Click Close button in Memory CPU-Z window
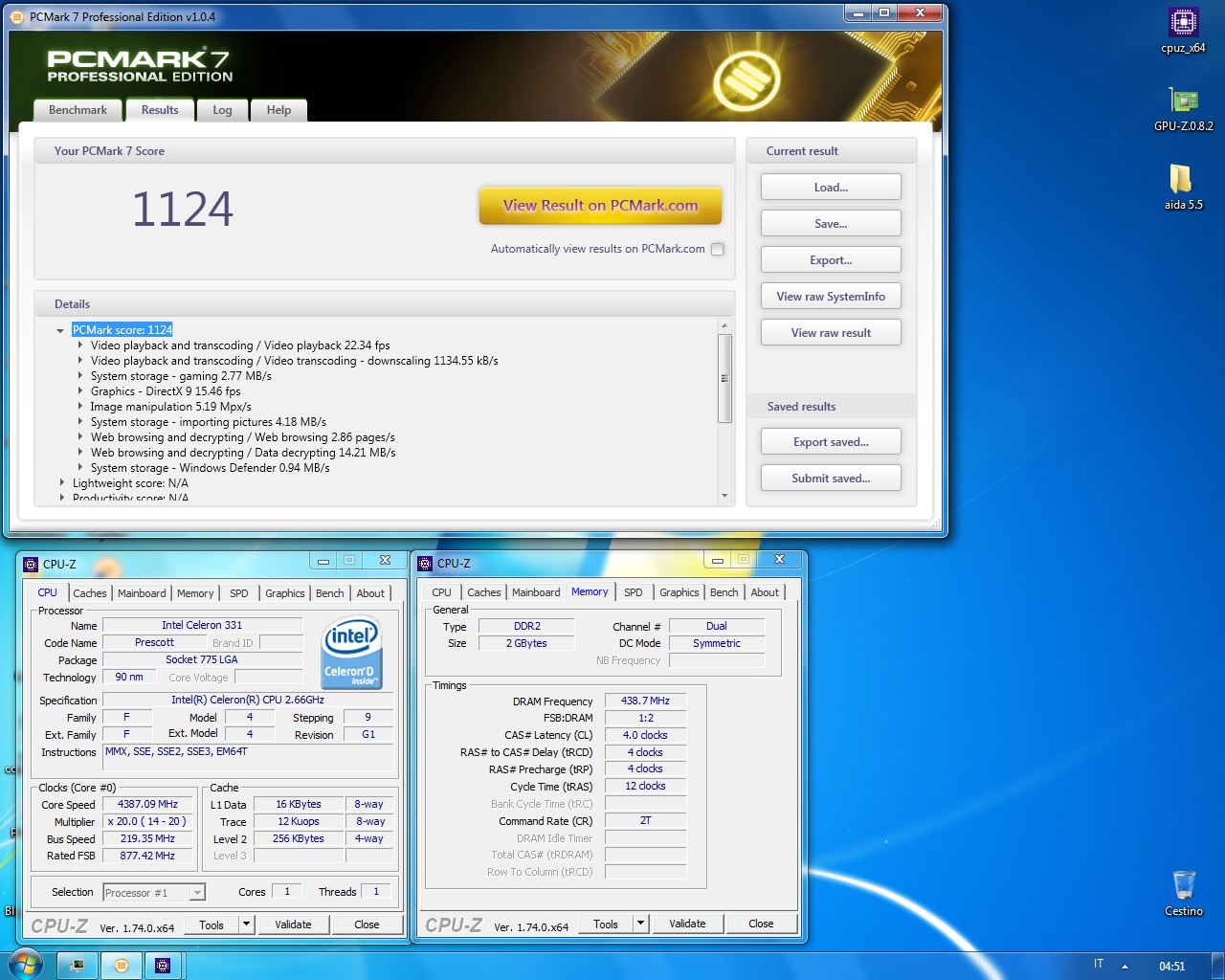The height and width of the screenshot is (980, 1225). [761, 924]
